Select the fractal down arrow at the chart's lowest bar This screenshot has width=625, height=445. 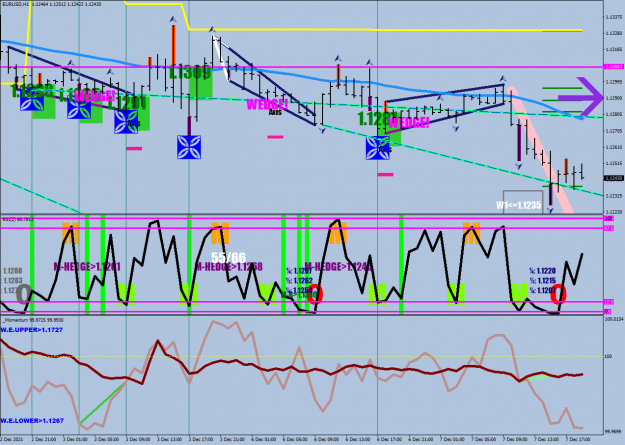pos(550,210)
